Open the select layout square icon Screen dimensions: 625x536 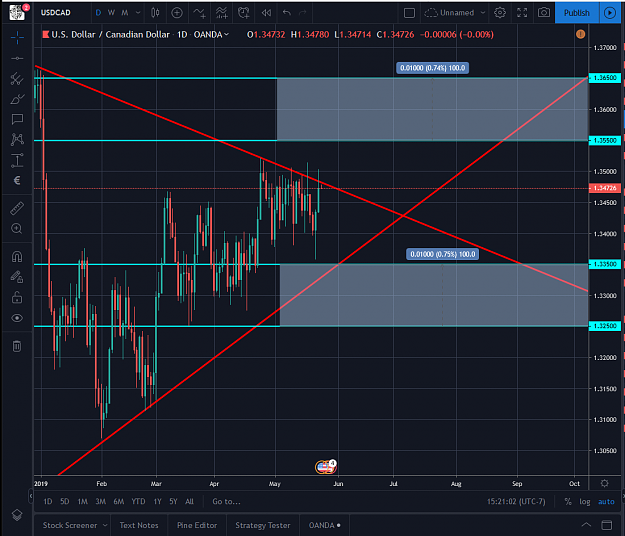click(x=409, y=13)
